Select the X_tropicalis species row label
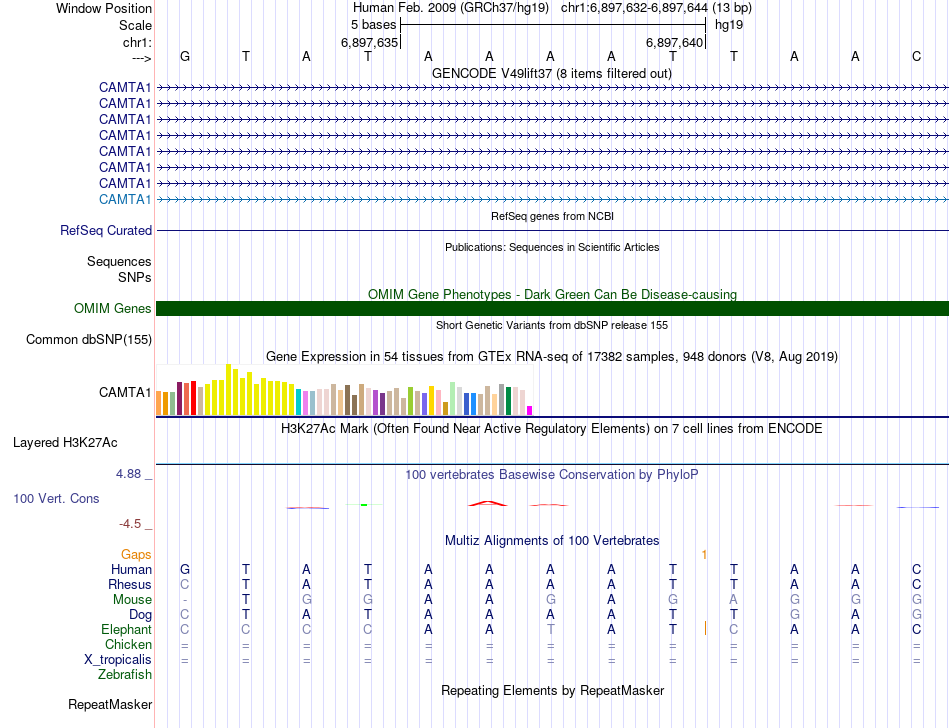Screen dimensions: 950x728 (x=118, y=660)
